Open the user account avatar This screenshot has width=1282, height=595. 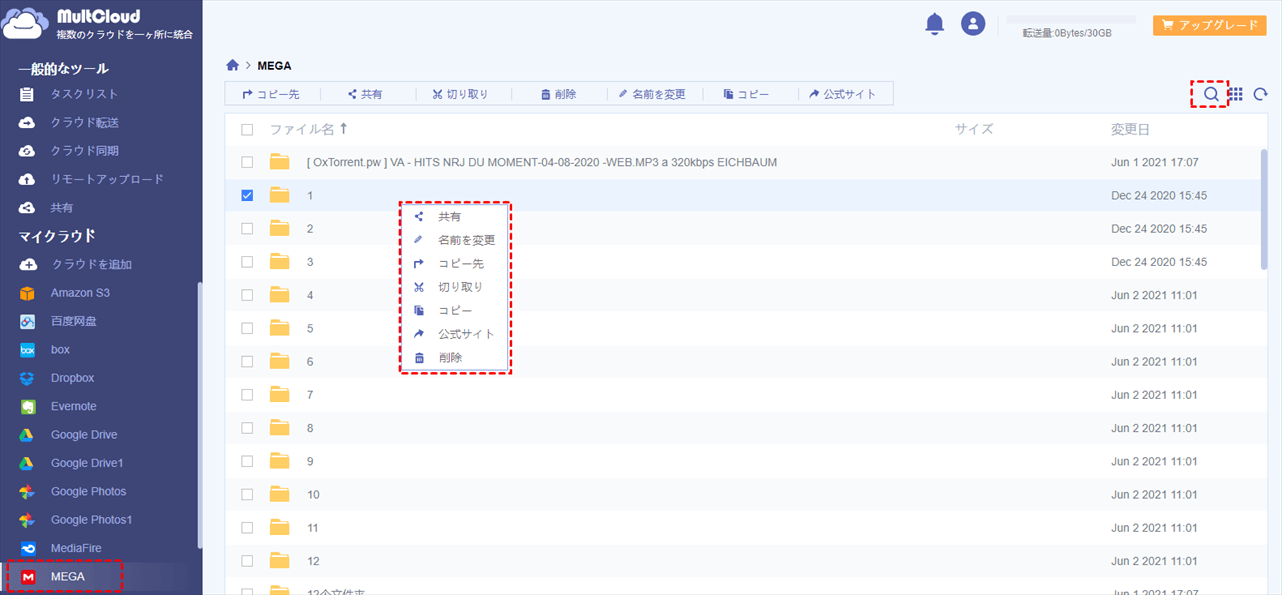tap(973, 24)
